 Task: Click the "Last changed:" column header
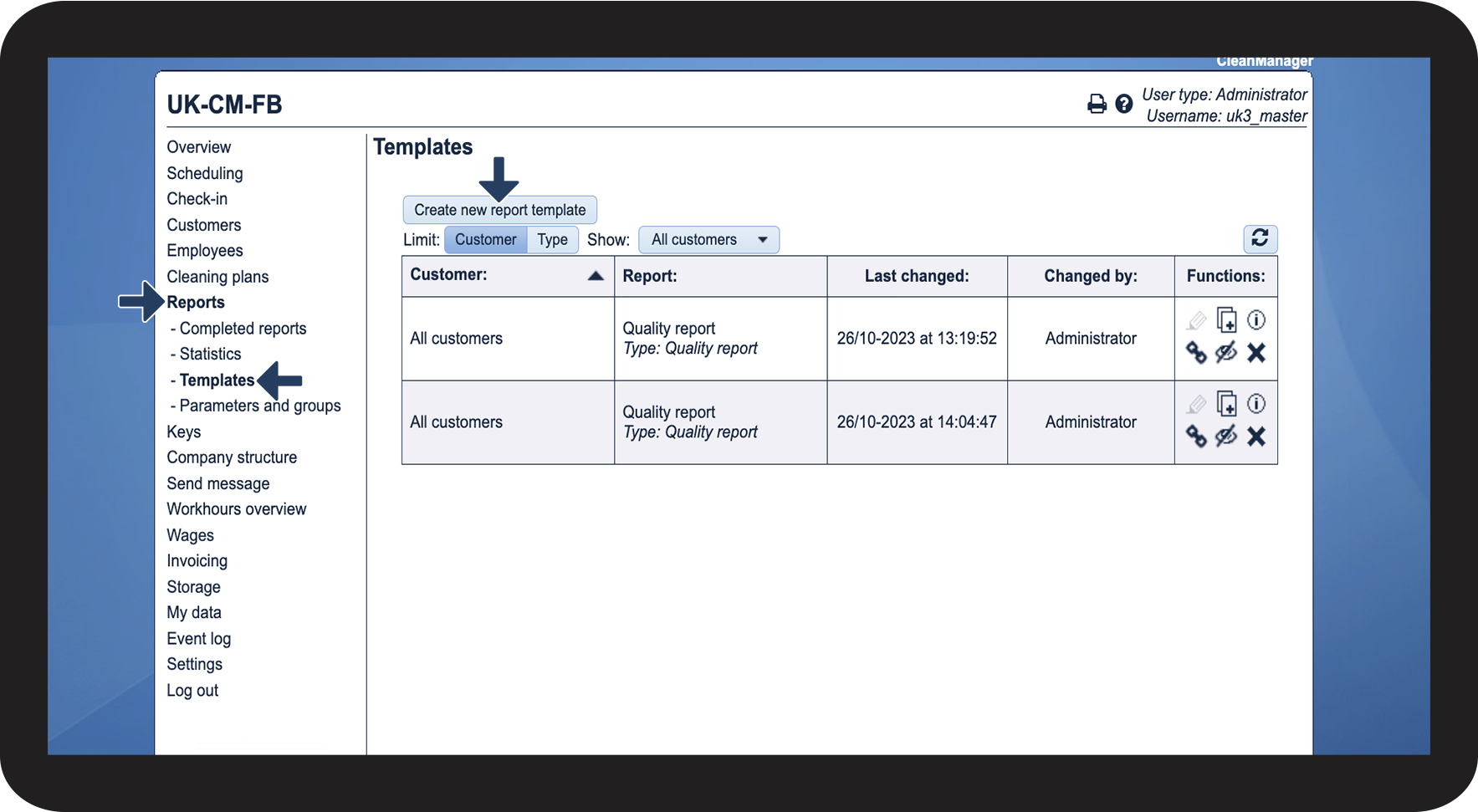[917, 276]
